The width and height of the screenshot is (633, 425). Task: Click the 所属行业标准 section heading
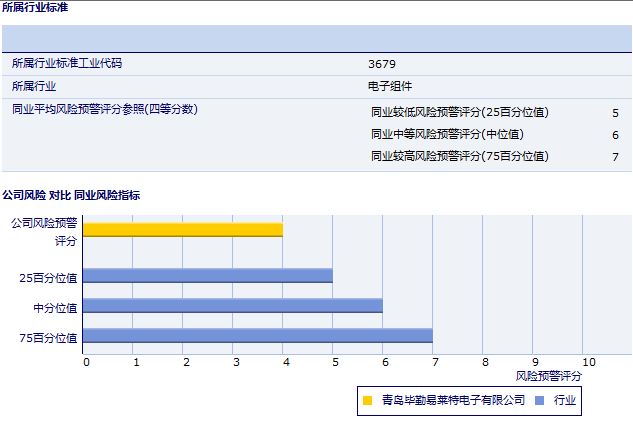36,8
